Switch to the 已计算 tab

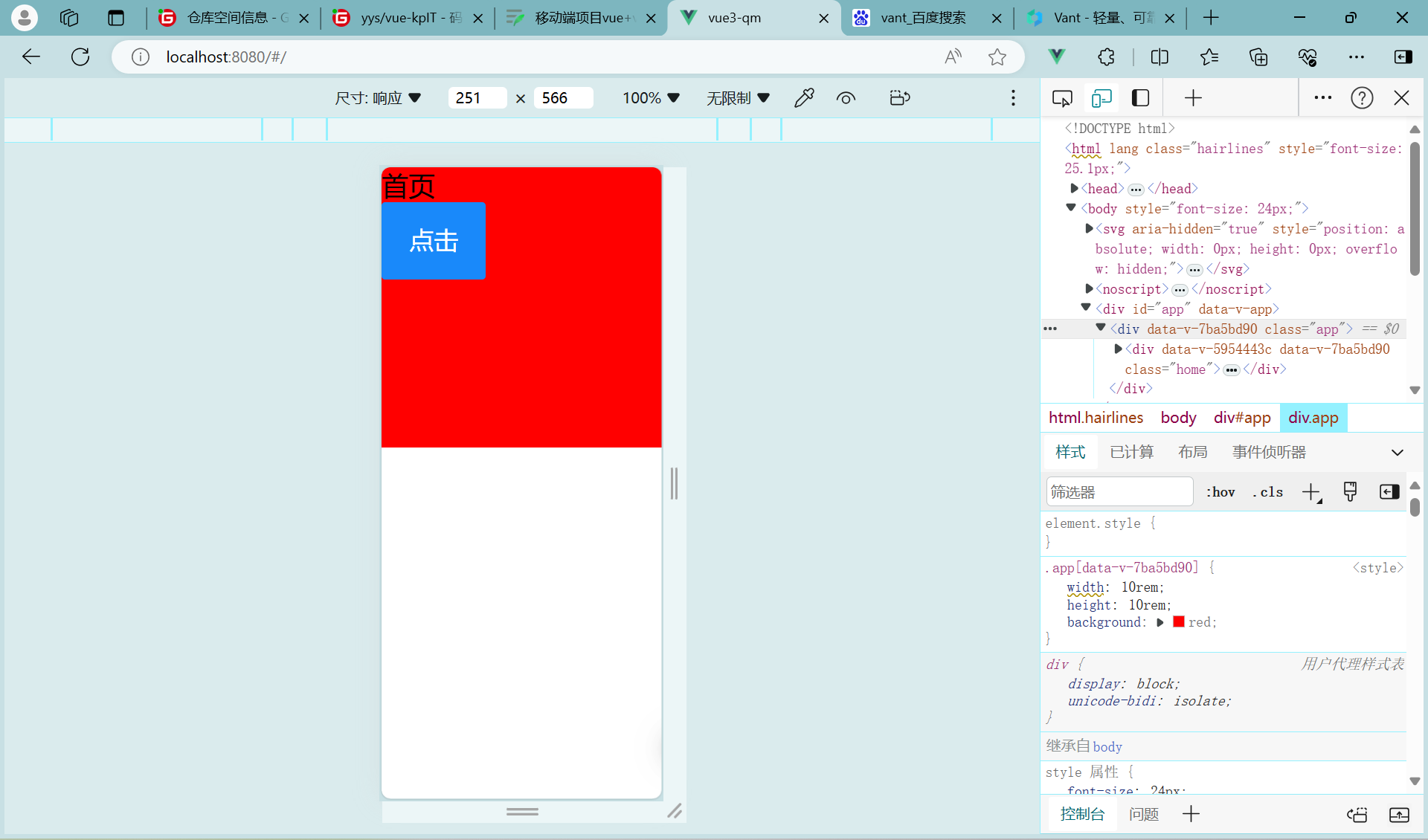1131,451
